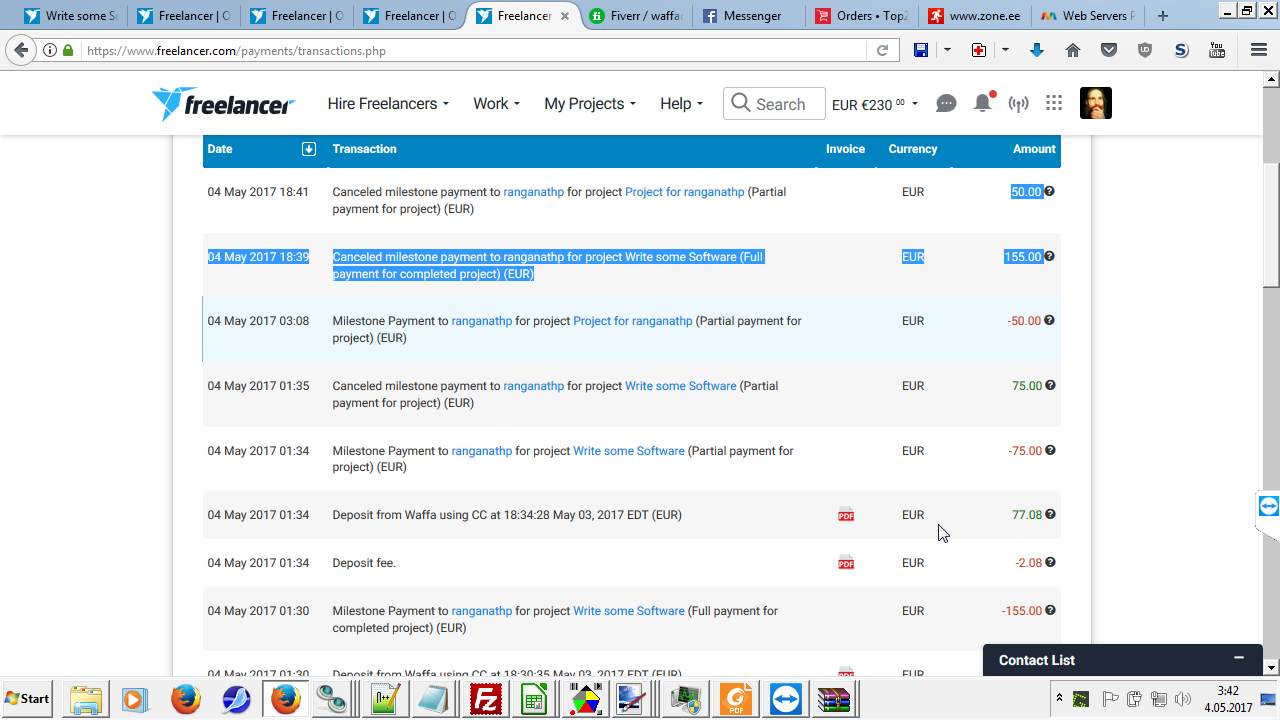The image size is (1280, 720).
Task: Click the YouTube toolbar icon
Action: (1217, 51)
